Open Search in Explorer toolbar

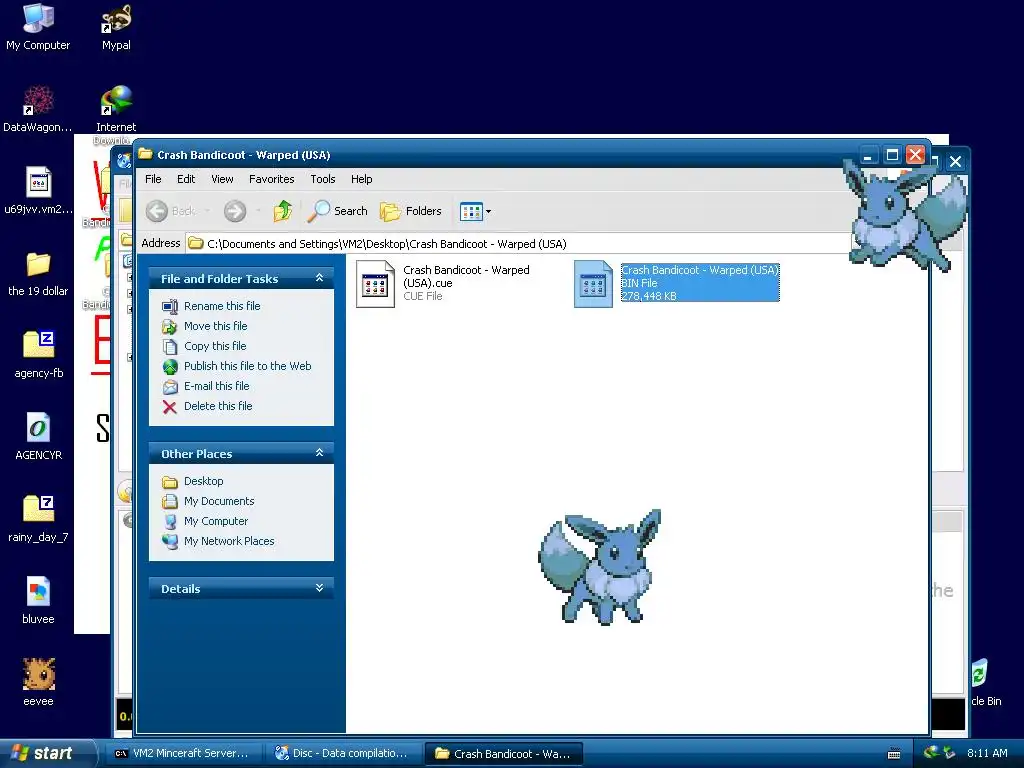pyautogui.click(x=338, y=211)
